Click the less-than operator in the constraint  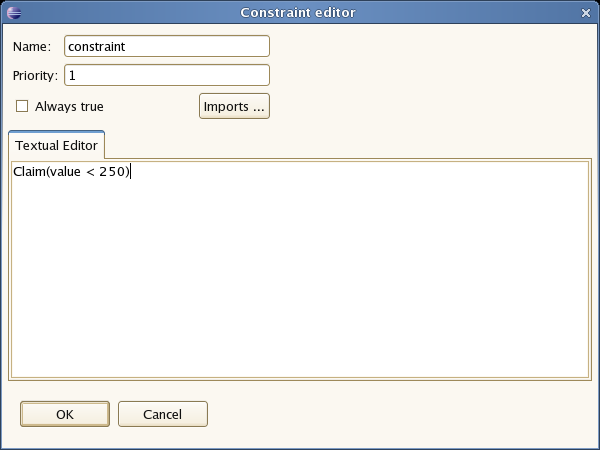coord(90,172)
